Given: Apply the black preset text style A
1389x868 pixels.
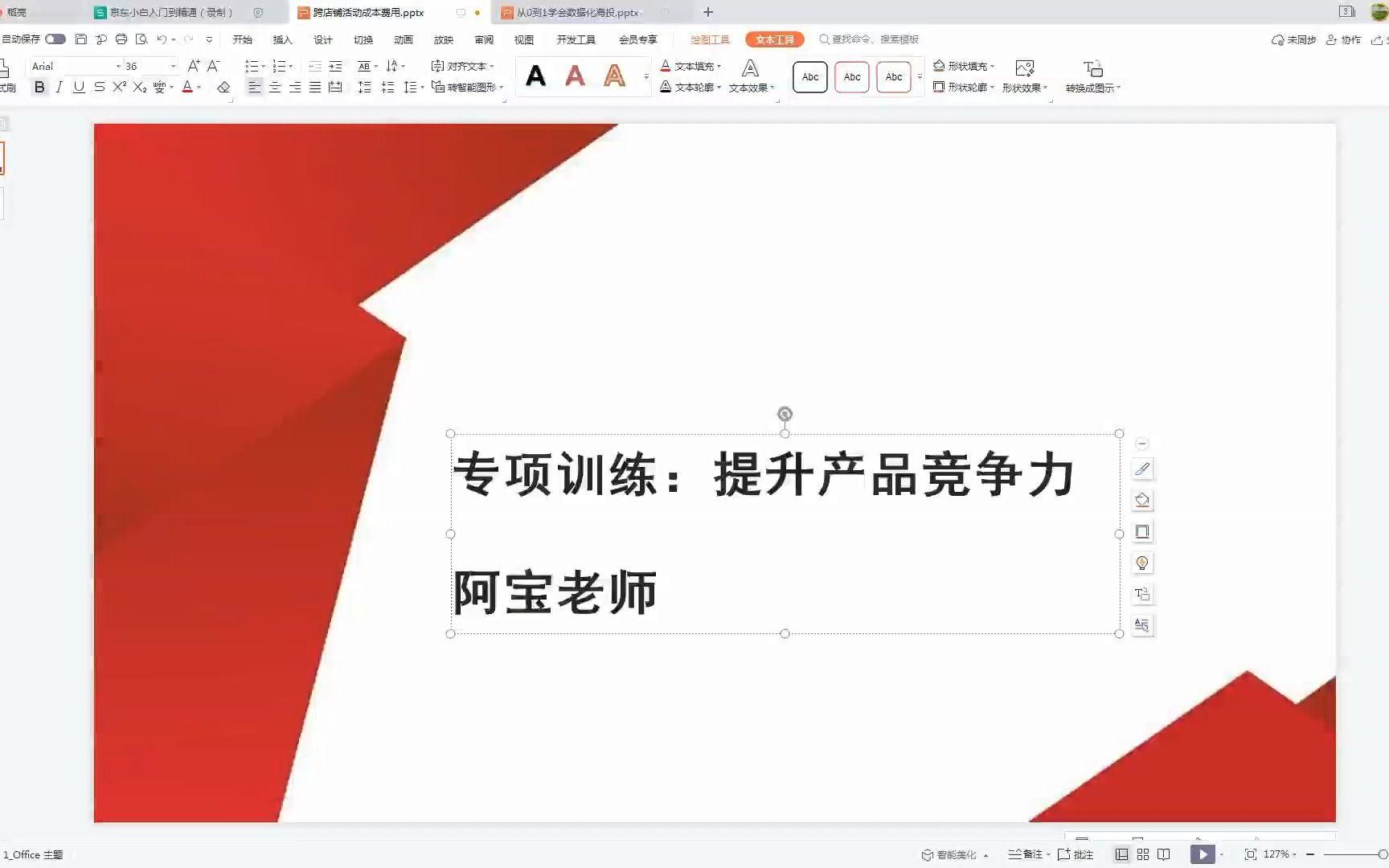Looking at the screenshot, I should pos(535,76).
